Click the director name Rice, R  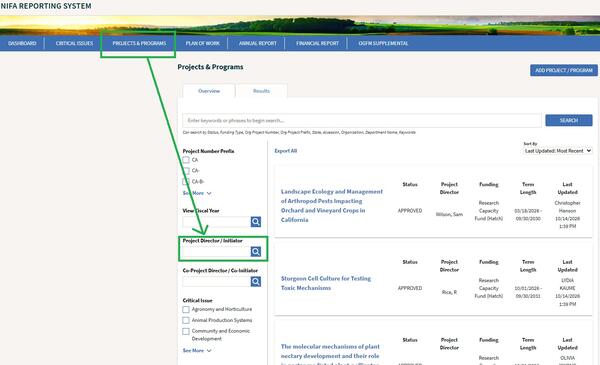click(449, 292)
